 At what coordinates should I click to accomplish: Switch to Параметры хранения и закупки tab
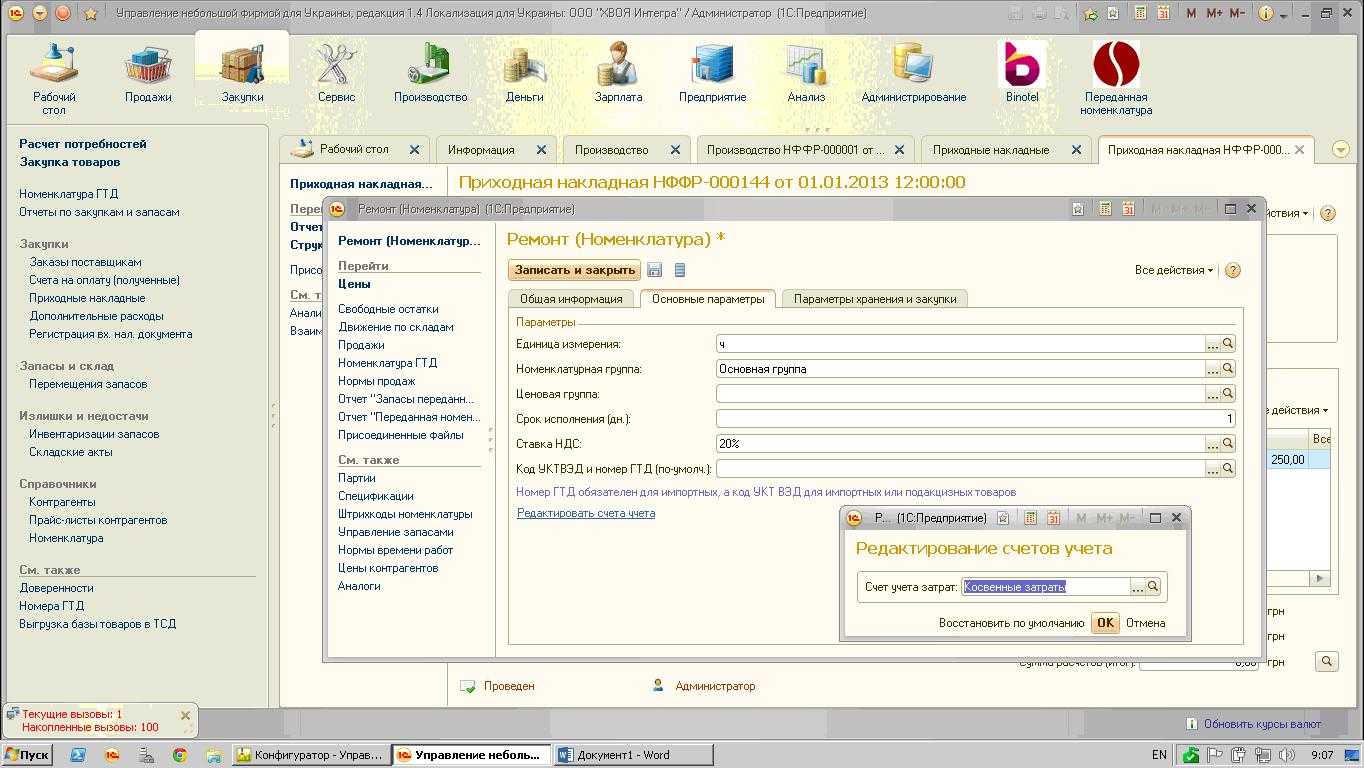(875, 298)
